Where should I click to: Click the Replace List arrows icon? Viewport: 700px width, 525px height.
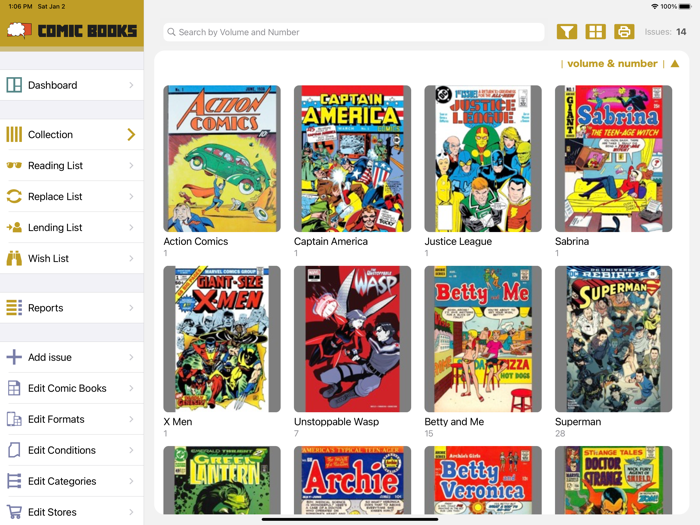pos(14,196)
